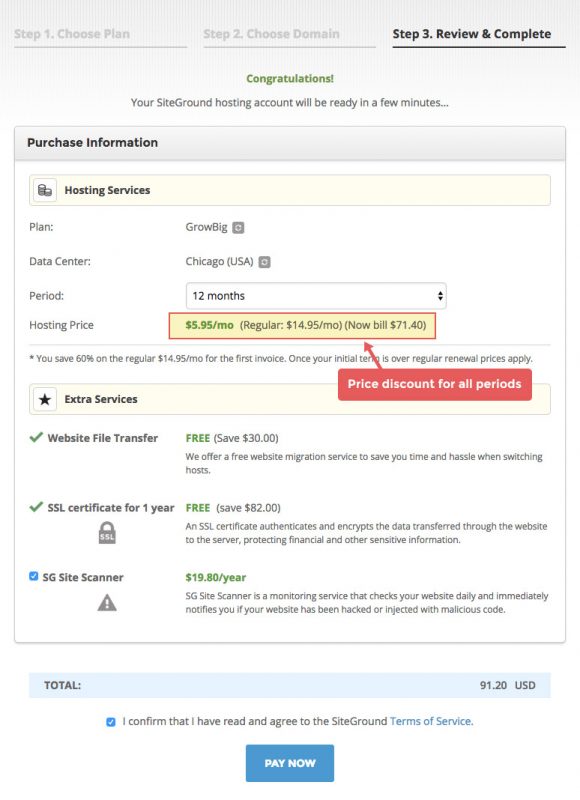The height and width of the screenshot is (800, 580).
Task: Open the Terms of Service link
Action: tap(430, 721)
